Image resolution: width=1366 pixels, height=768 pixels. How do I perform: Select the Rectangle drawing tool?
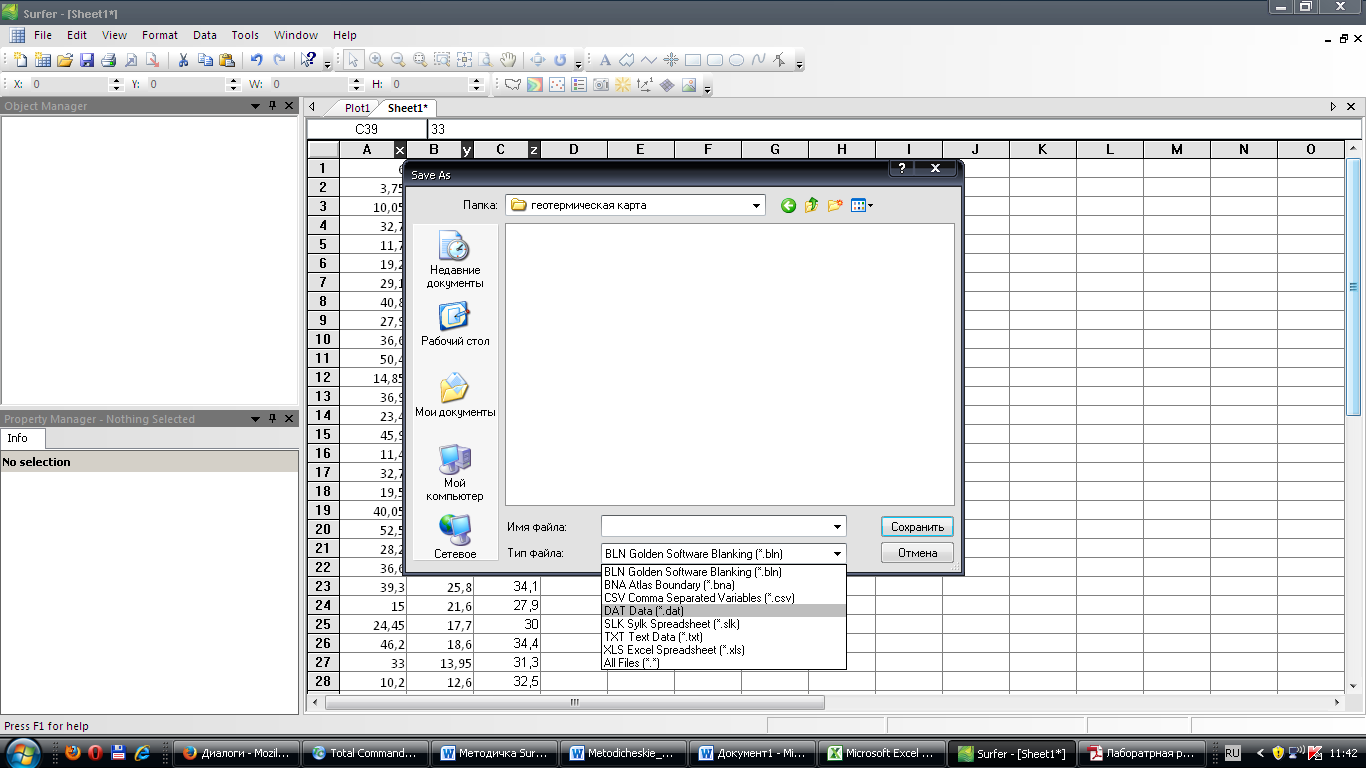tap(692, 60)
